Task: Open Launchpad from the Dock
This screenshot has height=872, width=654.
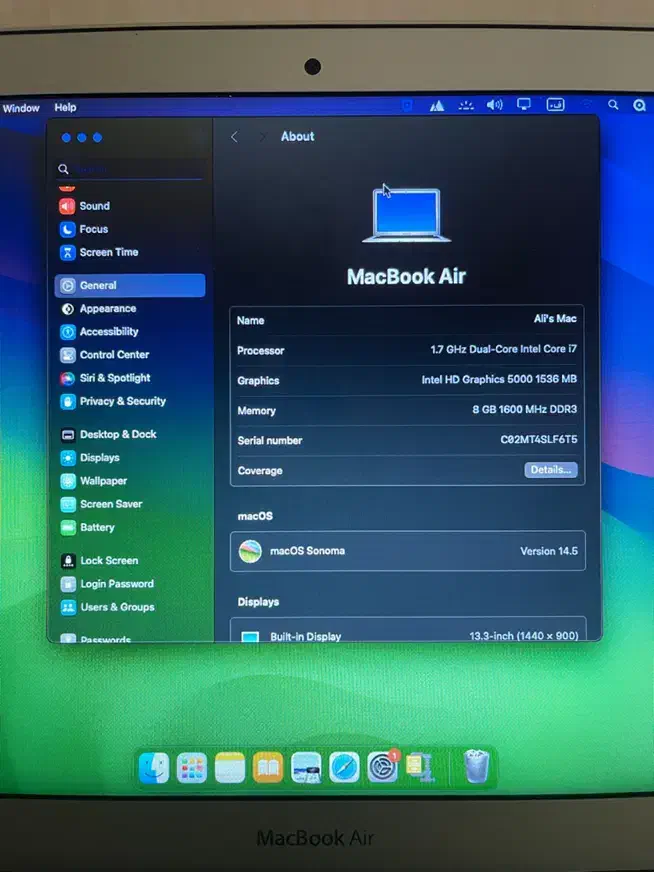Action: tap(192, 768)
